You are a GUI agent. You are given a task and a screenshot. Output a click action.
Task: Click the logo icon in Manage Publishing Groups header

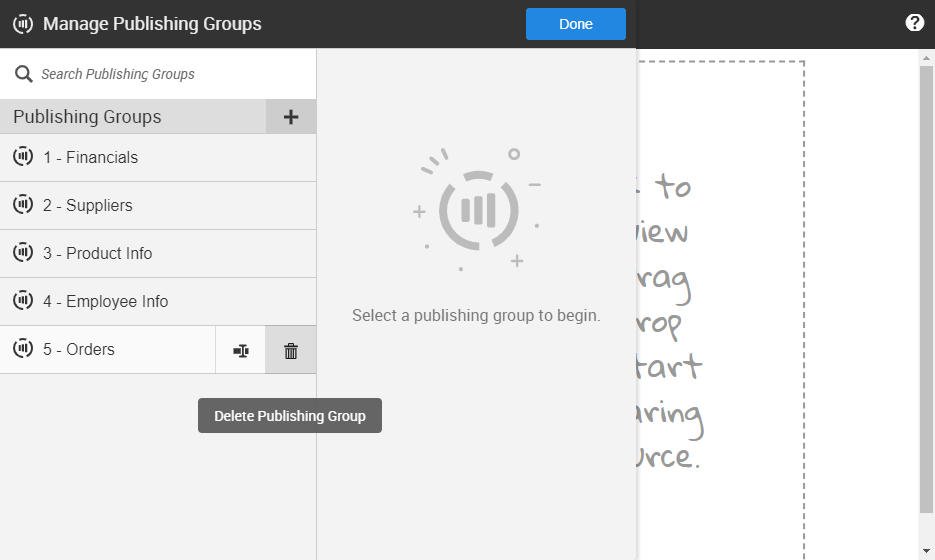click(23, 24)
